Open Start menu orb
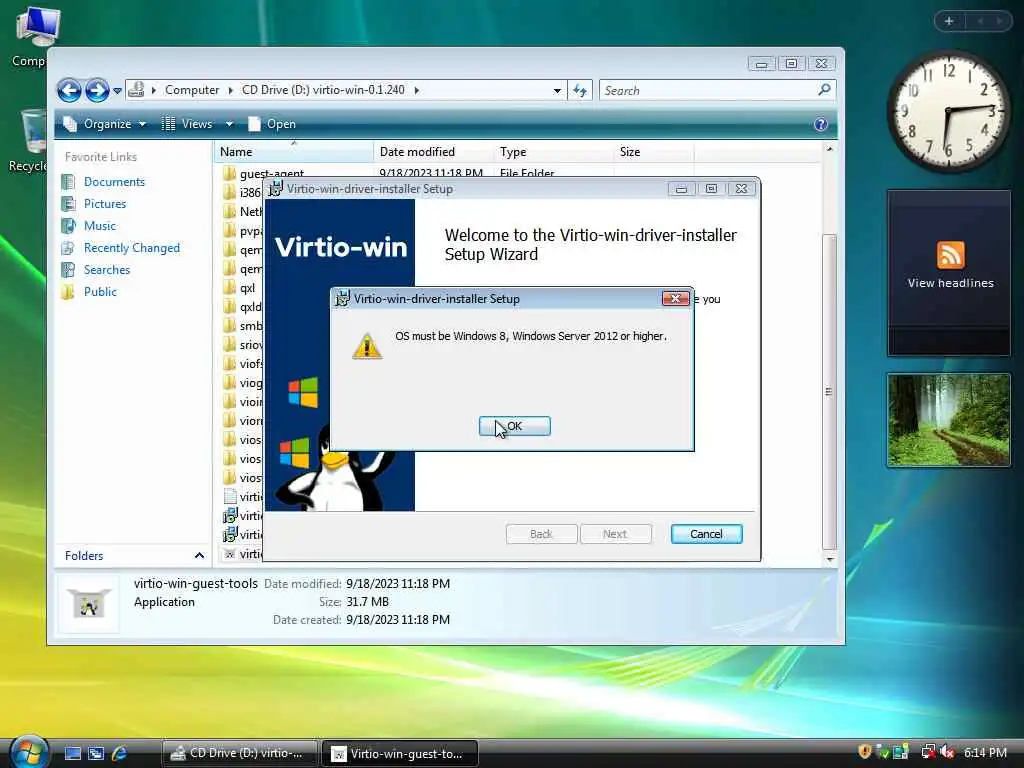The width and height of the screenshot is (1024, 768). pos(28,751)
